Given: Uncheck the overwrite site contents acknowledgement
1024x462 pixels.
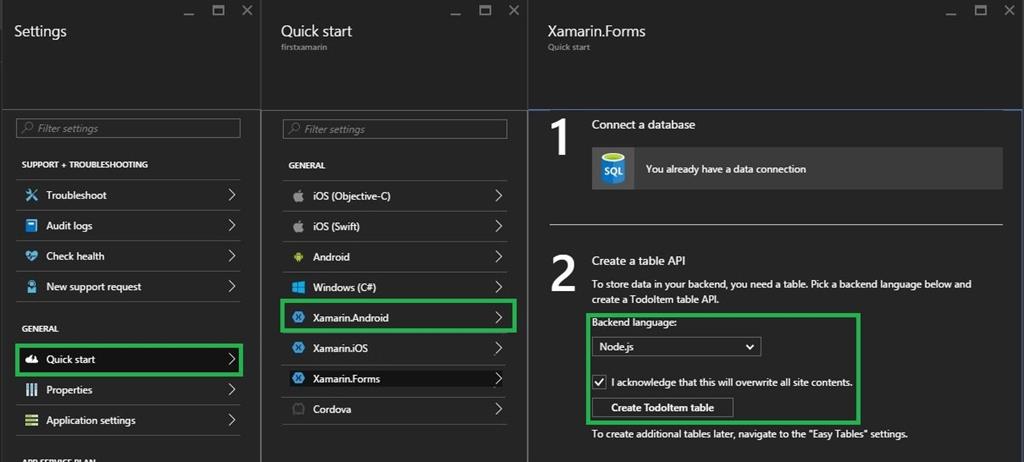Looking at the screenshot, I should [599, 382].
